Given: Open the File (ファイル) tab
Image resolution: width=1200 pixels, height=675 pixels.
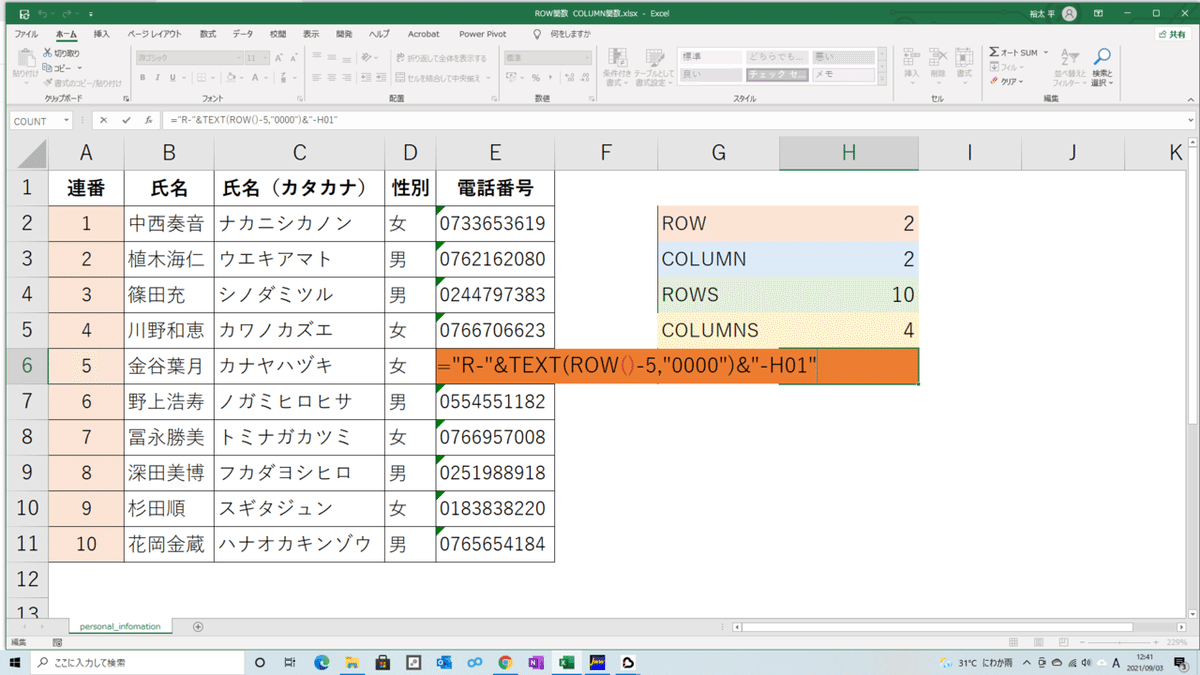Looking at the screenshot, I should pos(26,34).
